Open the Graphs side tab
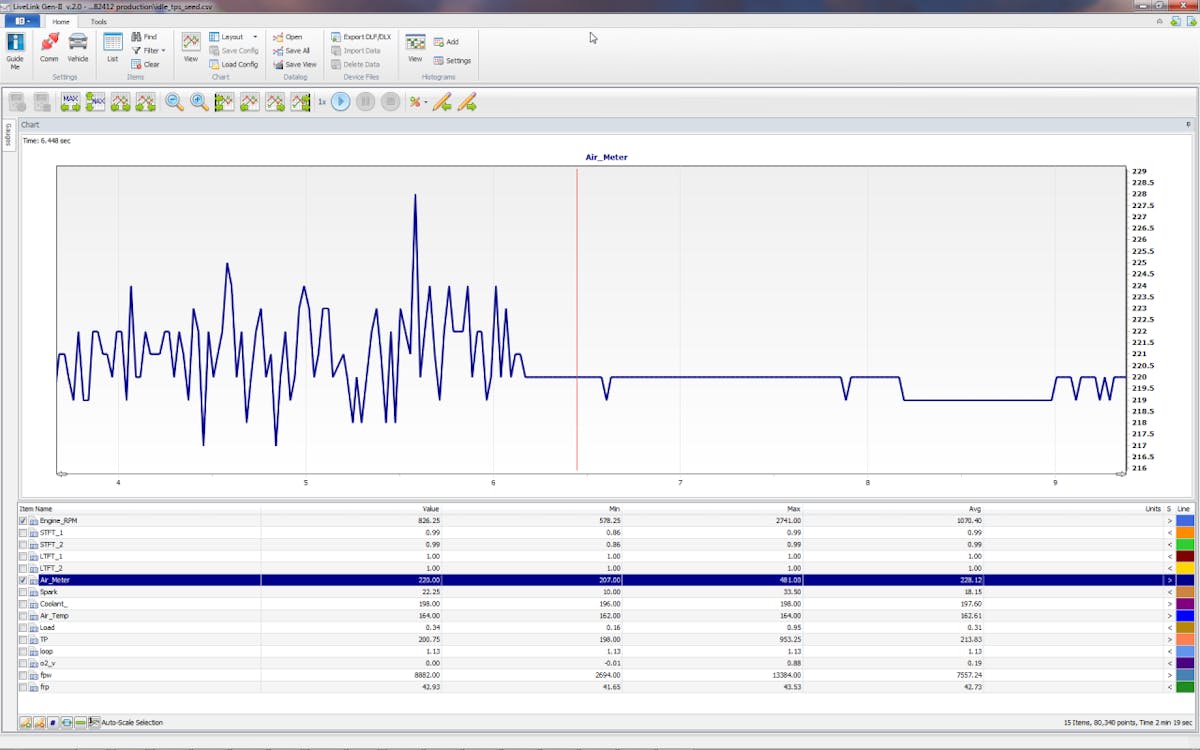 coord(8,135)
